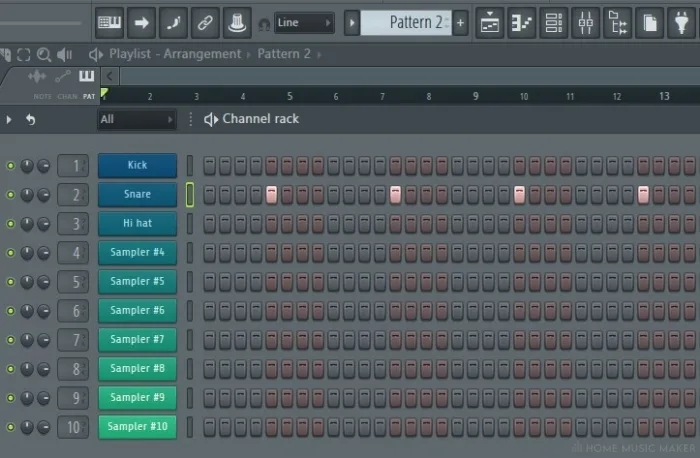This screenshot has height=458, width=700.
Task: Click the playback speaker tool in playlist
Action: 65,55
